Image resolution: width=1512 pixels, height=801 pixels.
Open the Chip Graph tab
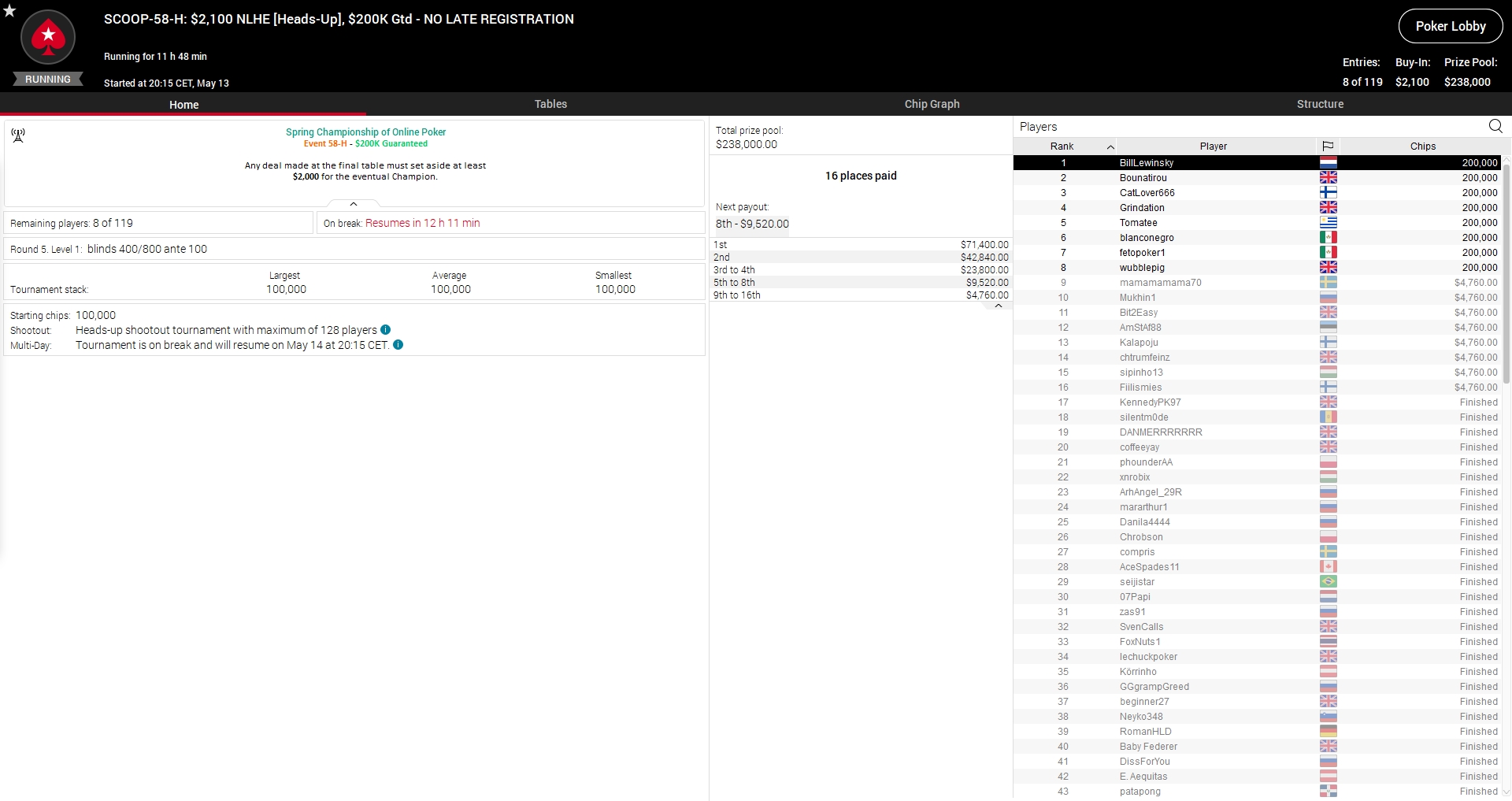[x=932, y=104]
